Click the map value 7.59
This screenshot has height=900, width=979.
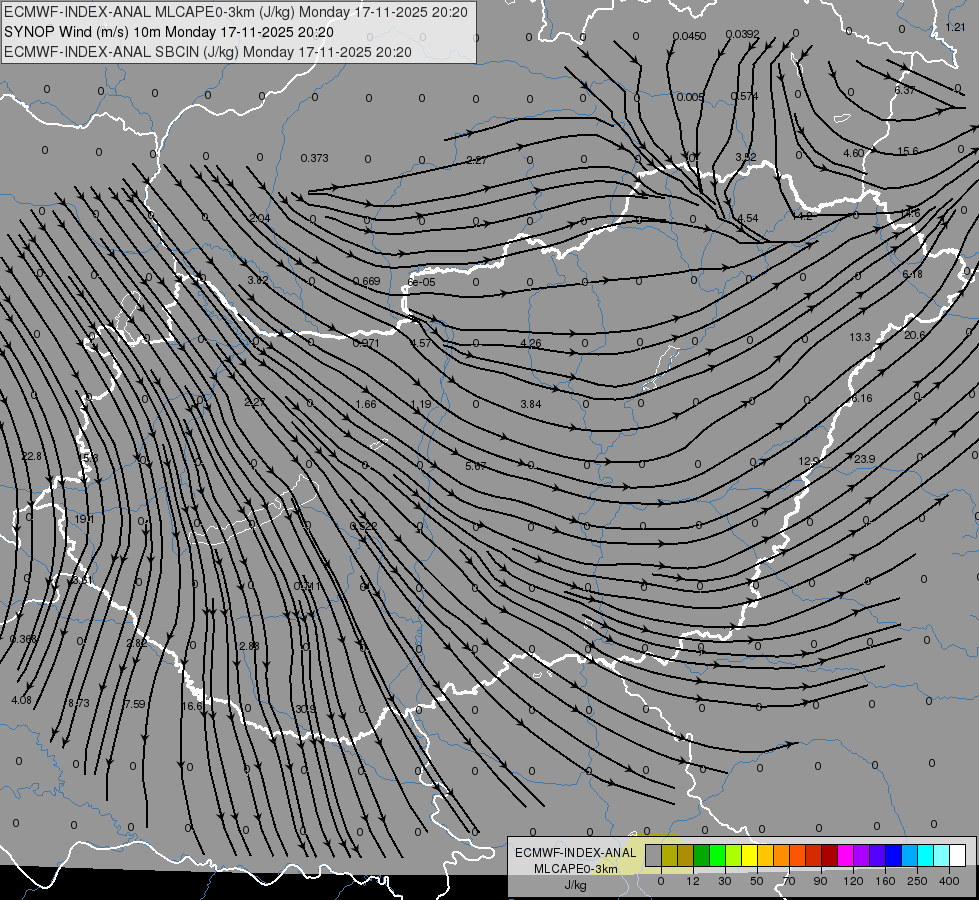point(135,704)
